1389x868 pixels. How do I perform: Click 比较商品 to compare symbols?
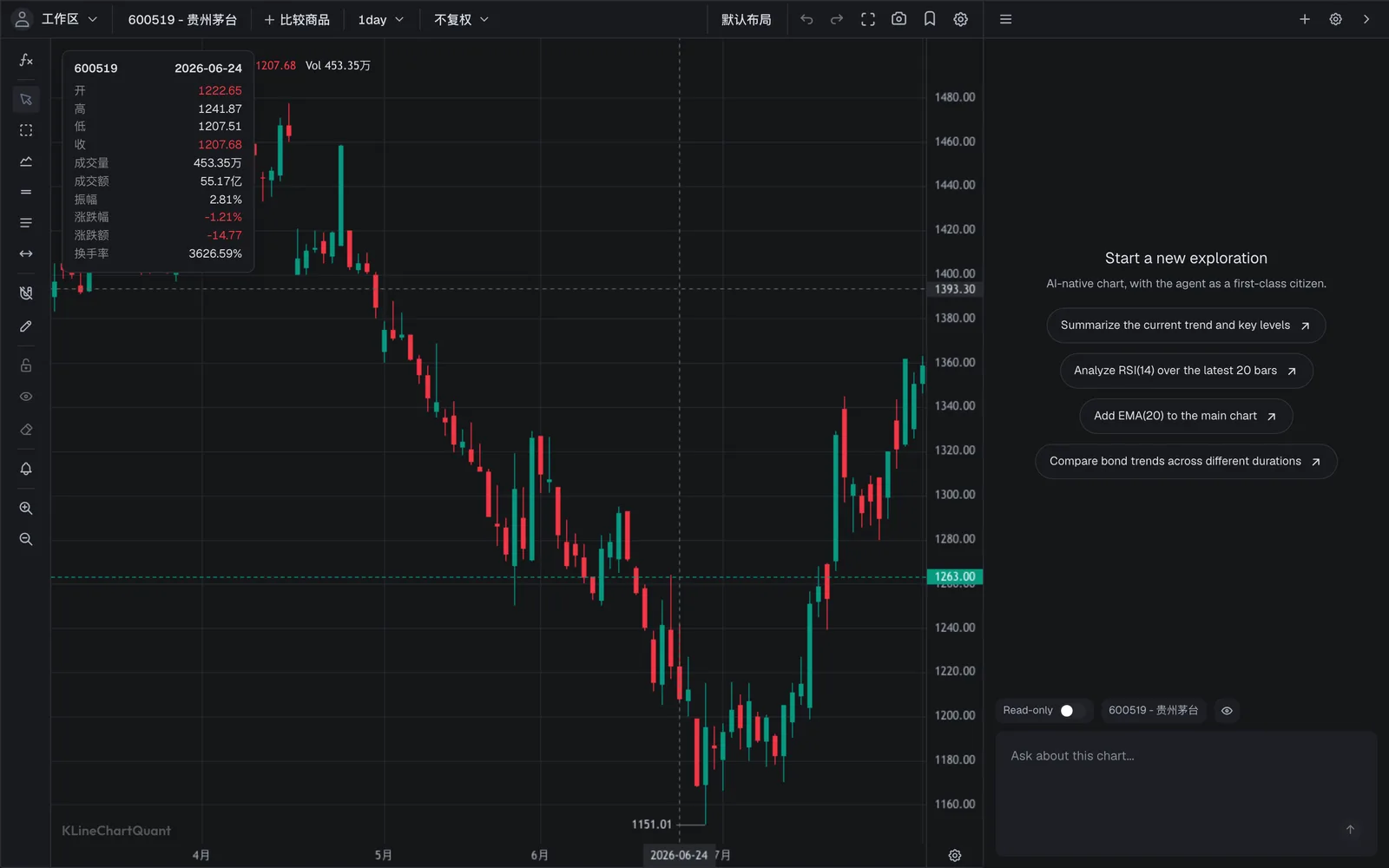pos(297,19)
